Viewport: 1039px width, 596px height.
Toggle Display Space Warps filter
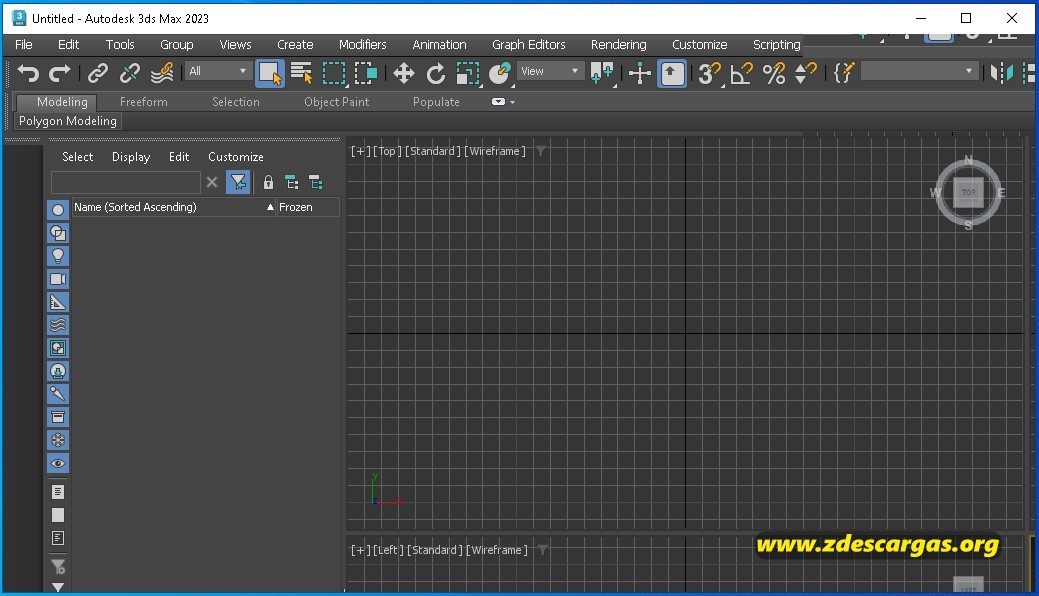[58, 325]
